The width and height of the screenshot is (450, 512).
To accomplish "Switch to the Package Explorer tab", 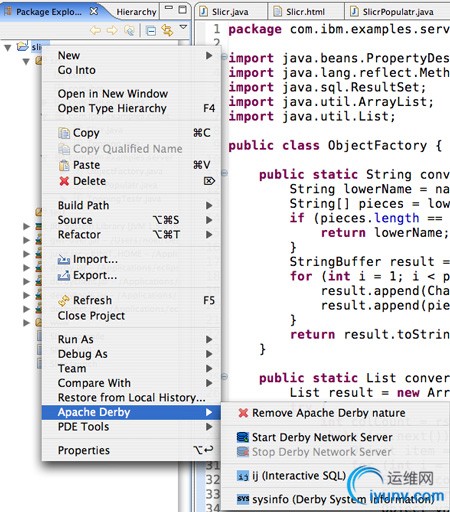I will [x=49, y=12].
